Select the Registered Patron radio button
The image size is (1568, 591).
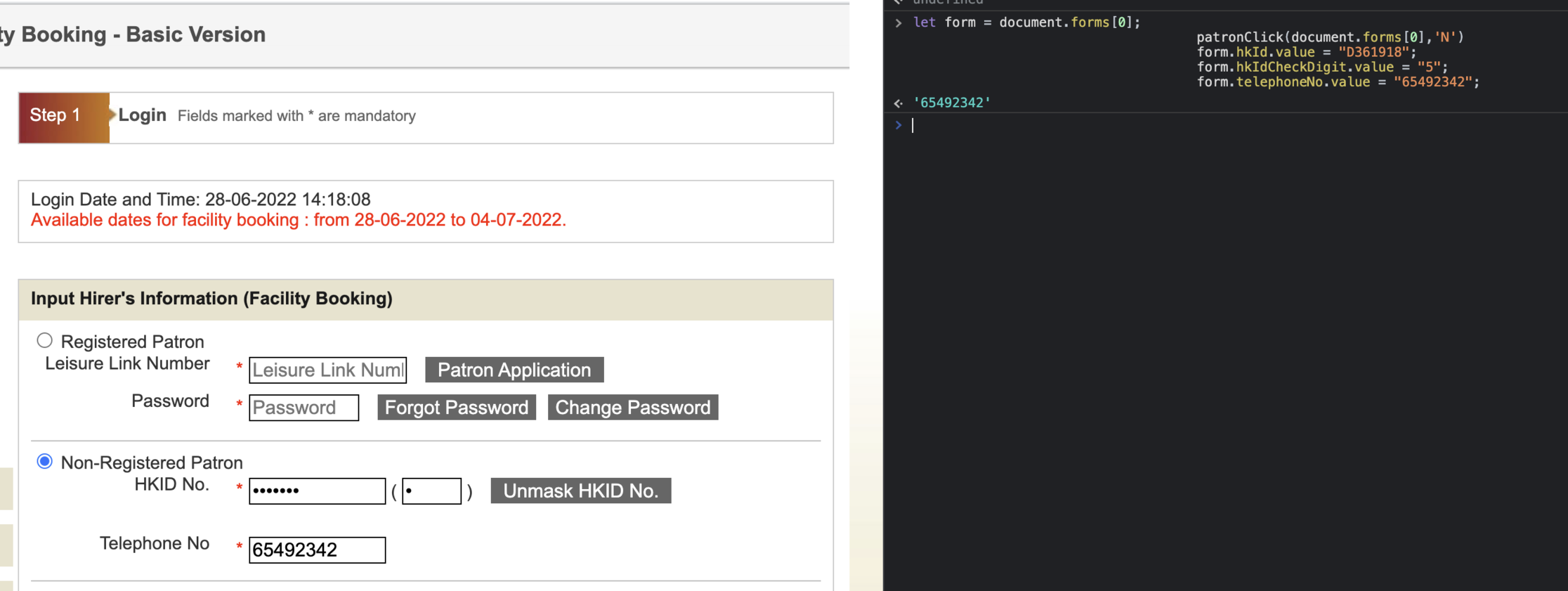[44, 341]
